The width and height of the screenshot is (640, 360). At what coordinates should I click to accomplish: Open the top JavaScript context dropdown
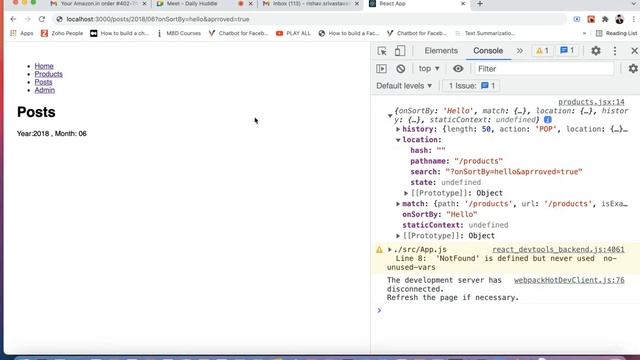point(429,69)
